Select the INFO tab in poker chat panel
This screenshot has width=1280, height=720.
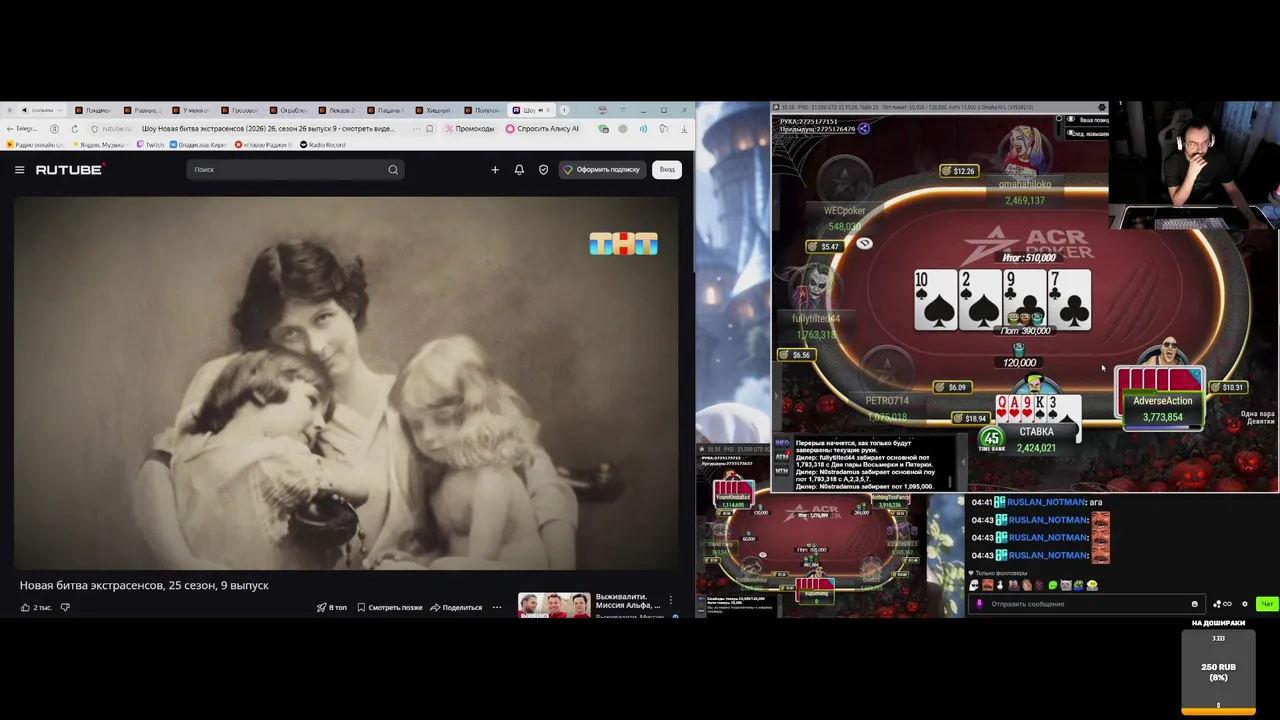tap(782, 443)
